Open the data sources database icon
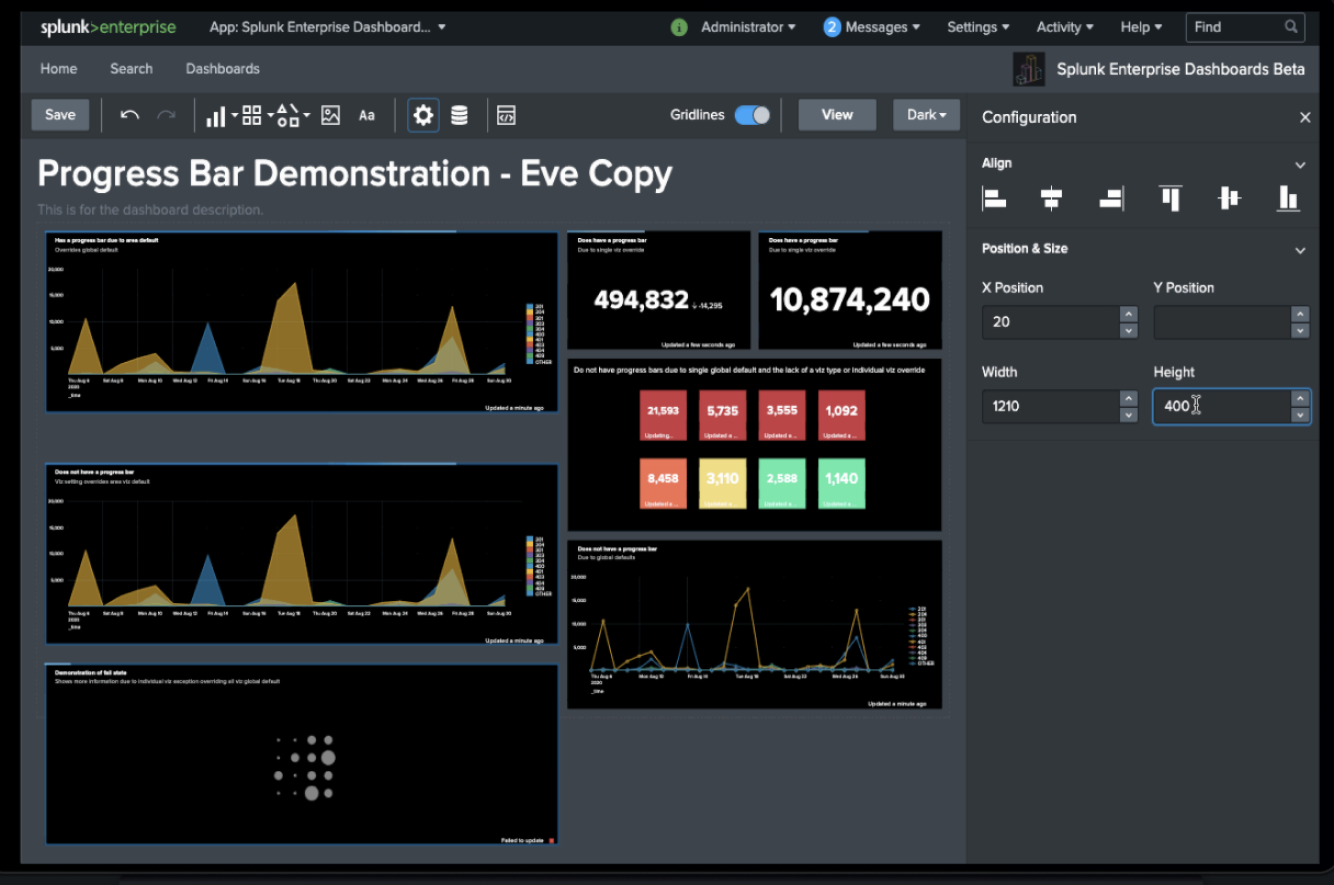 click(459, 115)
